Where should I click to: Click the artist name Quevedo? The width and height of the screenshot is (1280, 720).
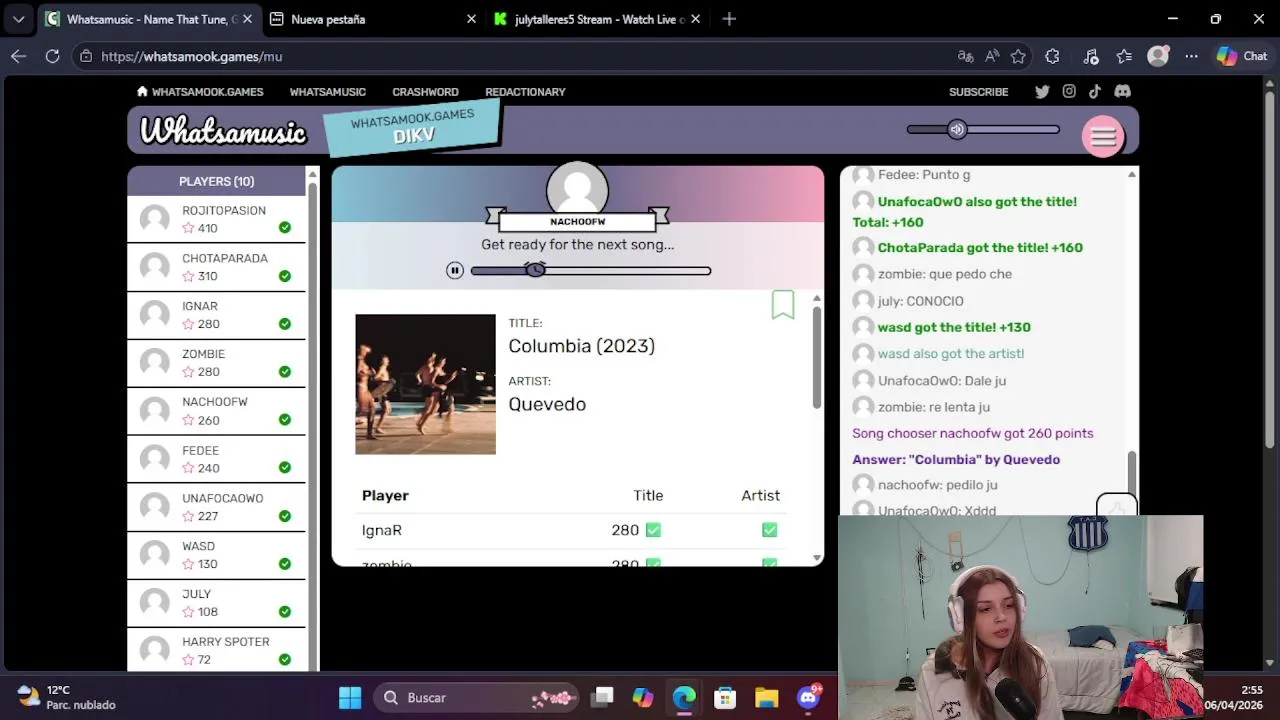click(547, 404)
